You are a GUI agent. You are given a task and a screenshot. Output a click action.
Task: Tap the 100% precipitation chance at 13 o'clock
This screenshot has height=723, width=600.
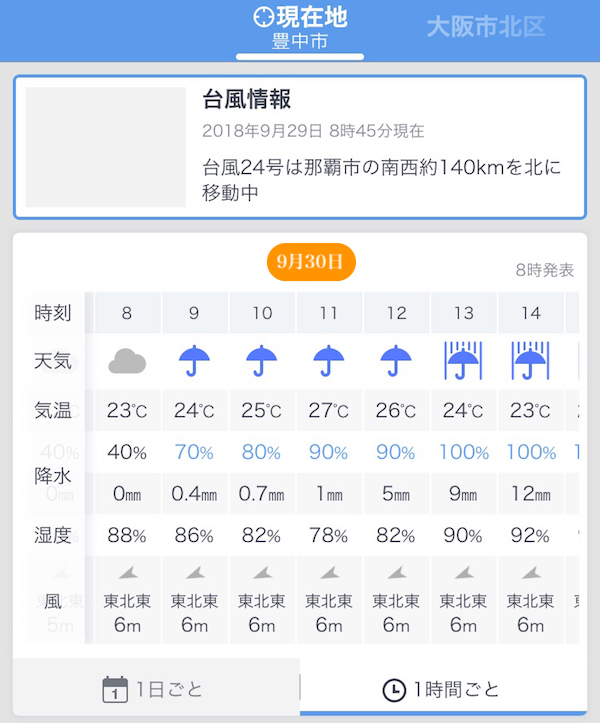(464, 452)
